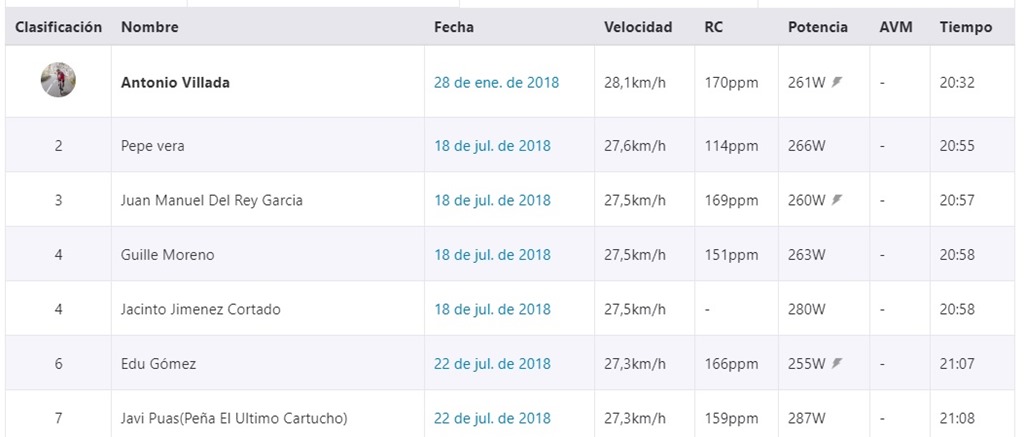Click the power meter icon beside 260W
The image size is (1024, 437).
tap(837, 200)
